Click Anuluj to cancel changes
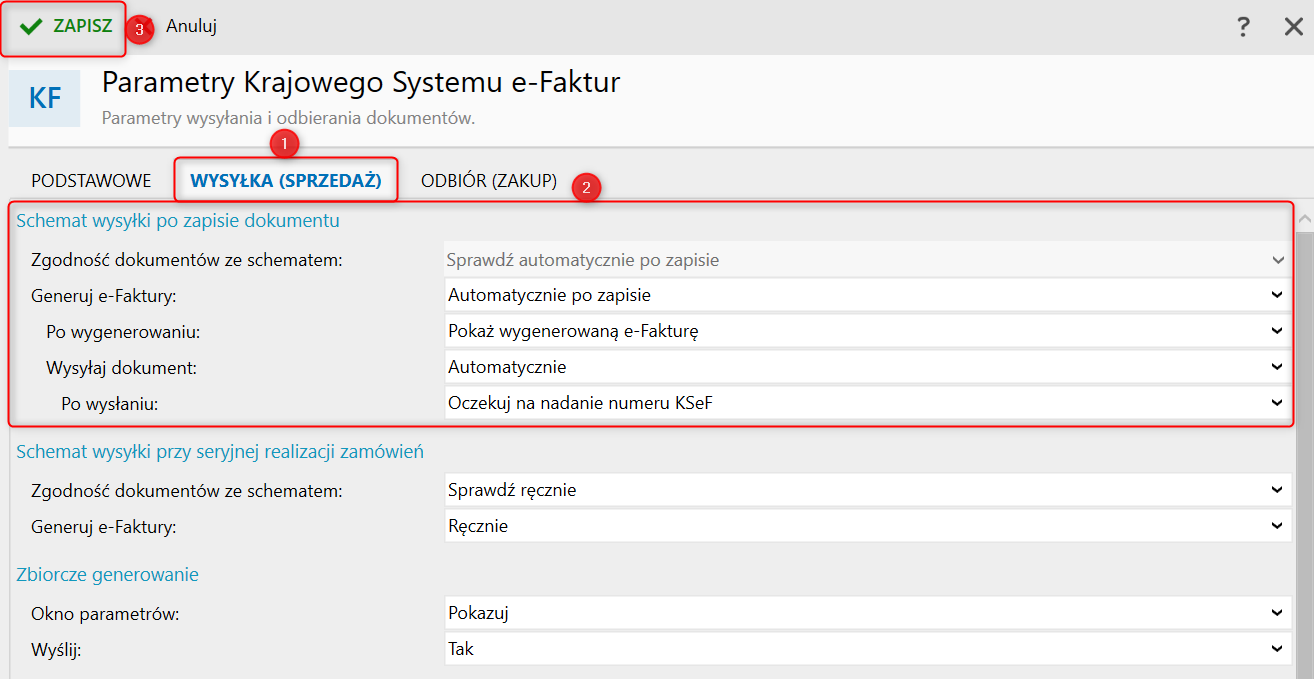This screenshot has height=679, width=1314. [191, 27]
